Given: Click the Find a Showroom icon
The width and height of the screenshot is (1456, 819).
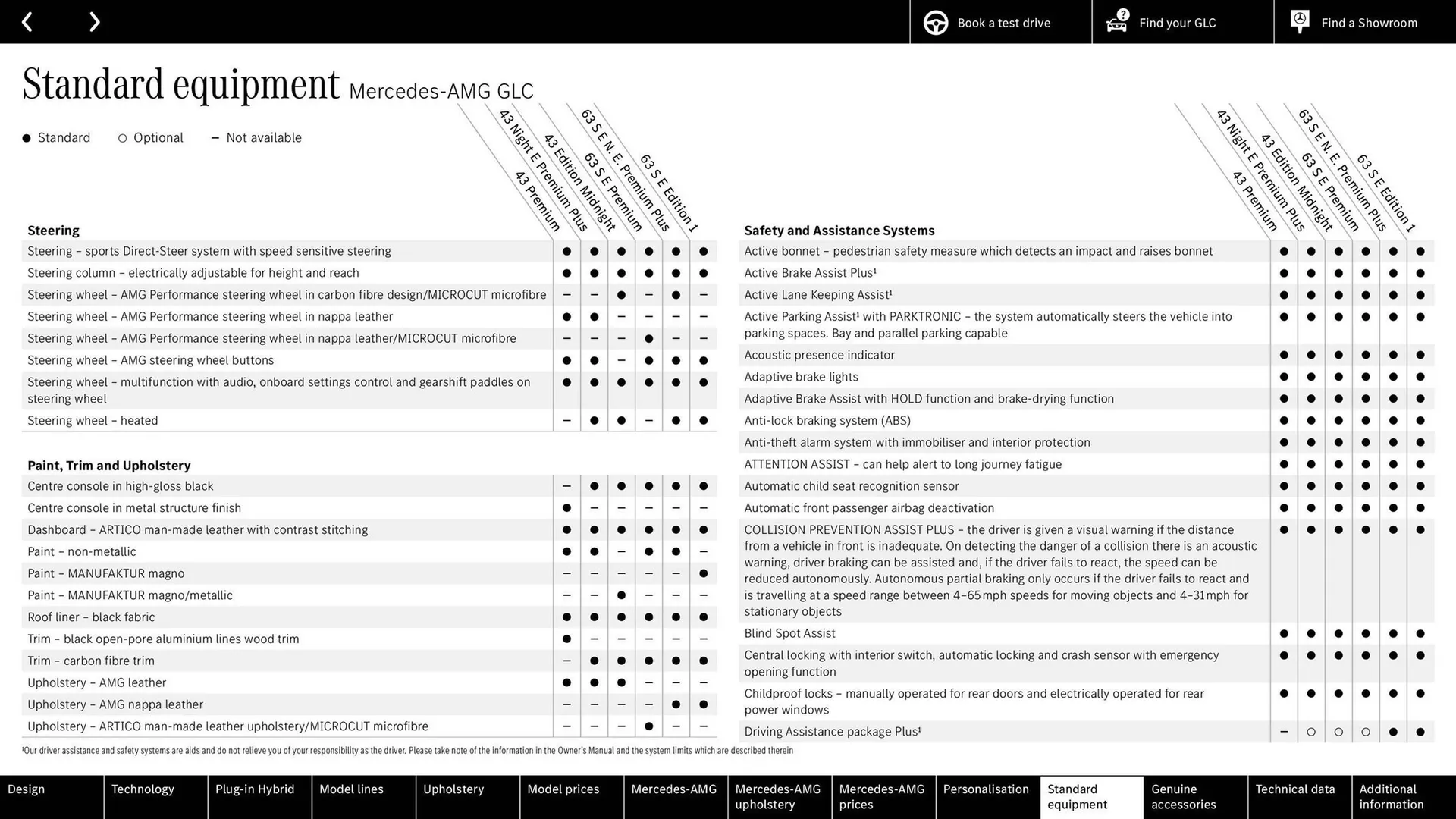Looking at the screenshot, I should pyautogui.click(x=1298, y=22).
